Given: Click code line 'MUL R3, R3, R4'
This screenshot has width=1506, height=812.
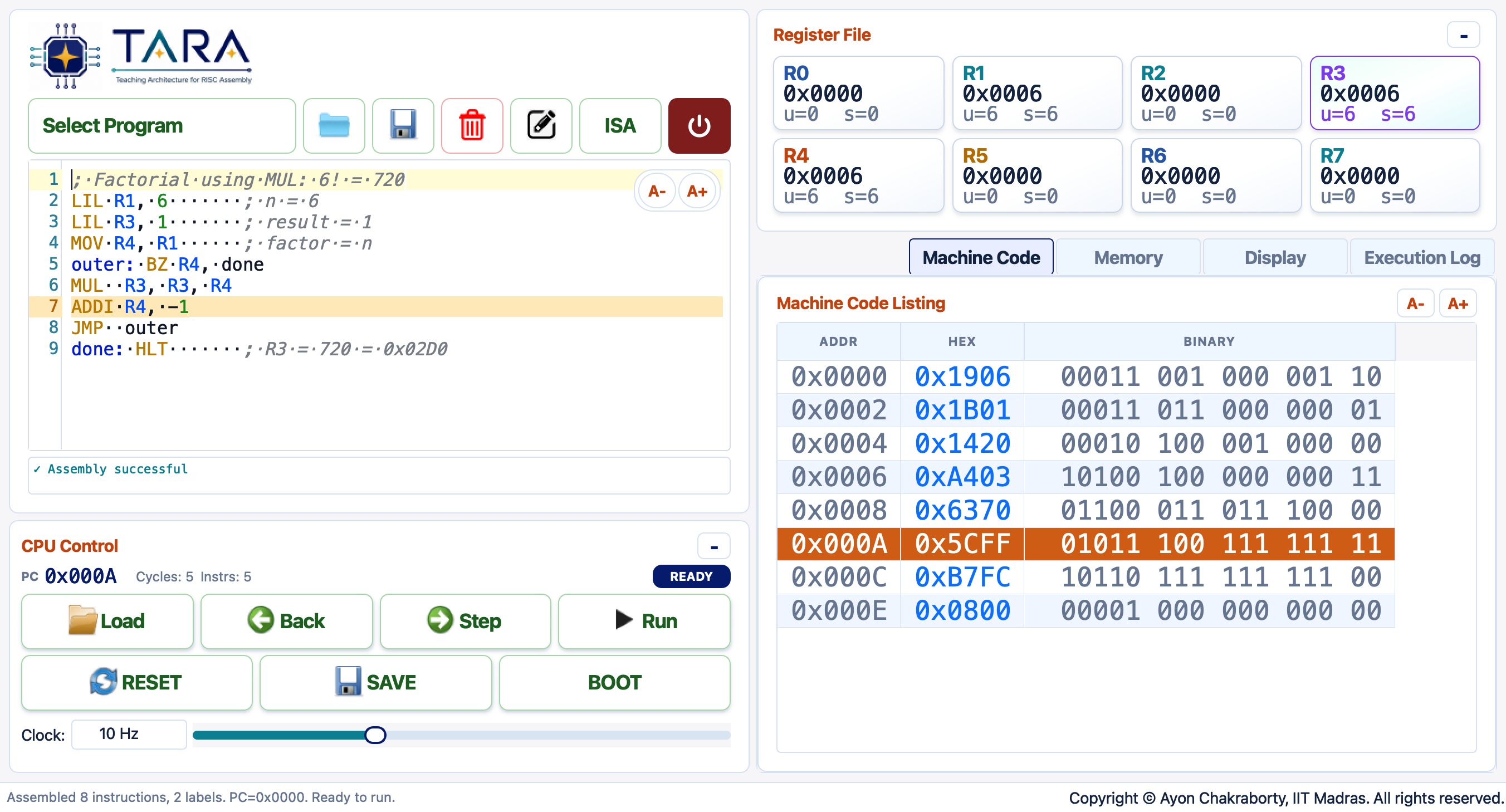Looking at the screenshot, I should click(151, 286).
